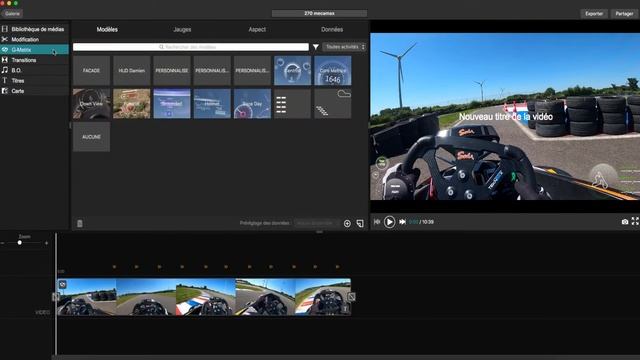This screenshot has width=640, height=360.
Task: Click the last orange marker above clip
Action: pos(338,267)
